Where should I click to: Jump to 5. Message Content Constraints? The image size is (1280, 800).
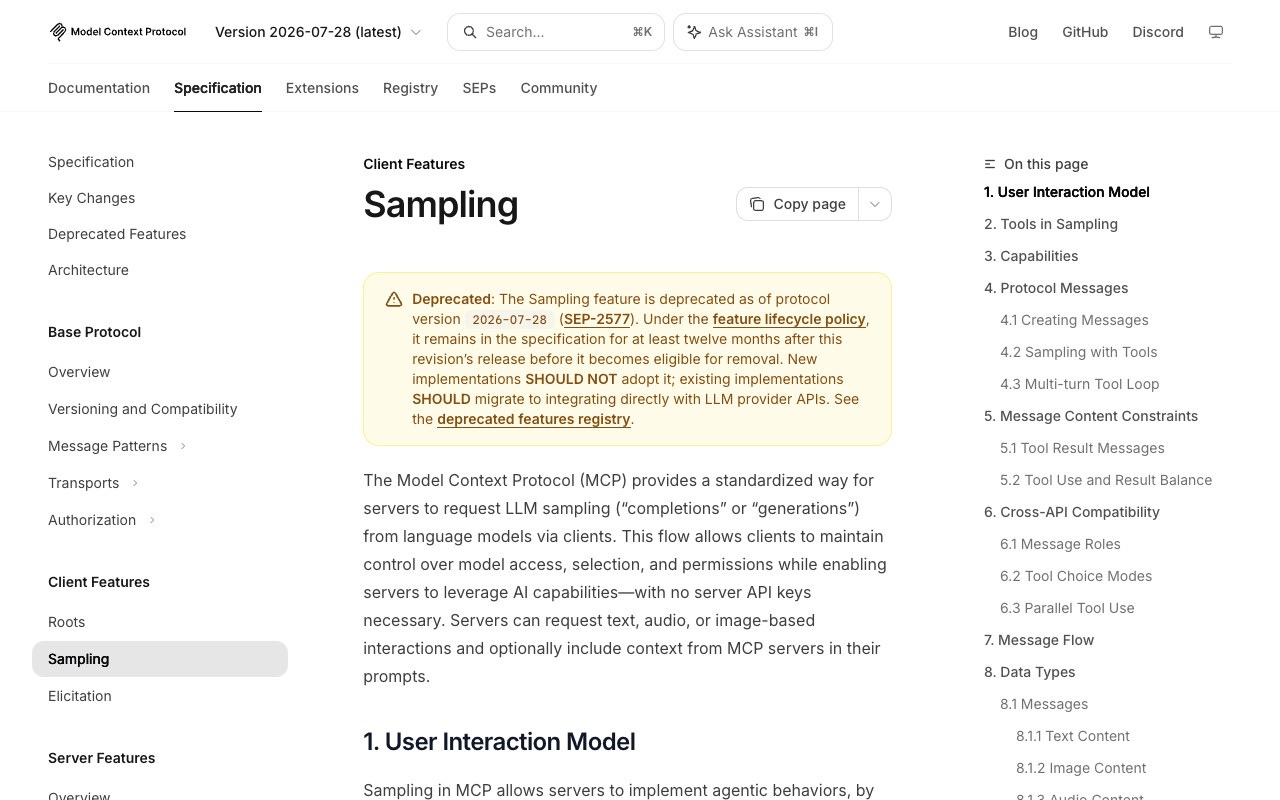click(1091, 416)
